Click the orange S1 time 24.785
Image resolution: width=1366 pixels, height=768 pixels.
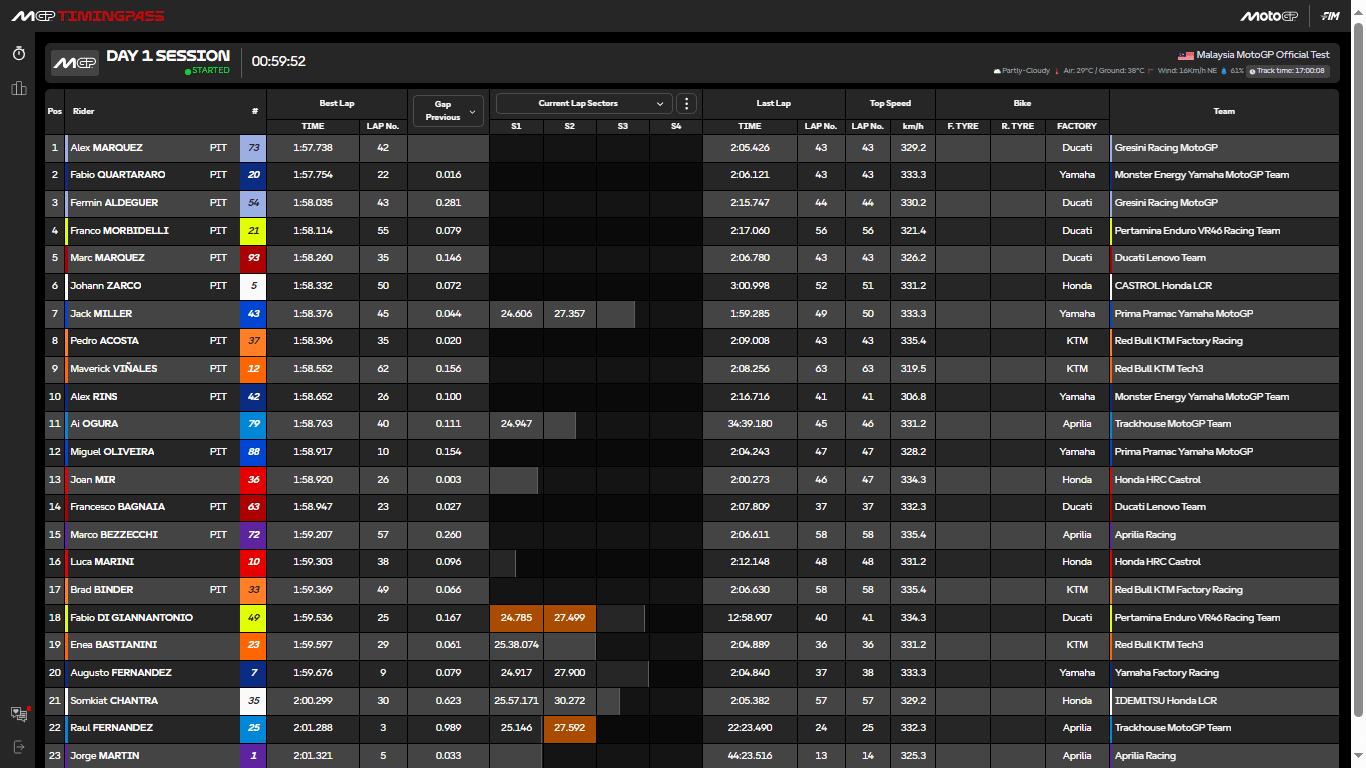click(516, 618)
